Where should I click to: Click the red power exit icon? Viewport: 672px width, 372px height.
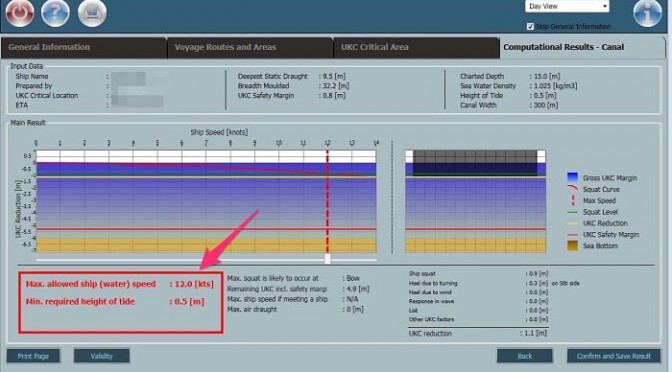(19, 13)
